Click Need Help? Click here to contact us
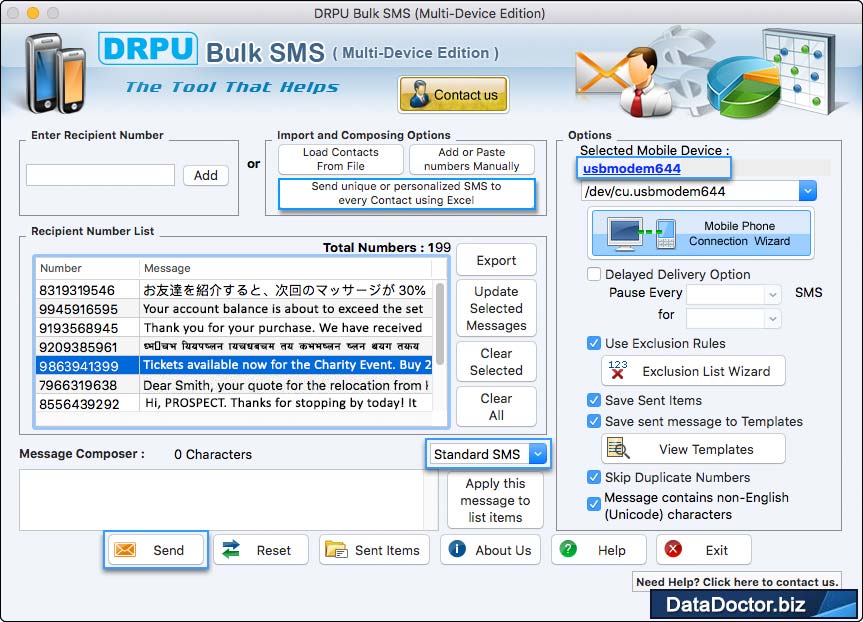The height and width of the screenshot is (622, 863). tap(738, 582)
